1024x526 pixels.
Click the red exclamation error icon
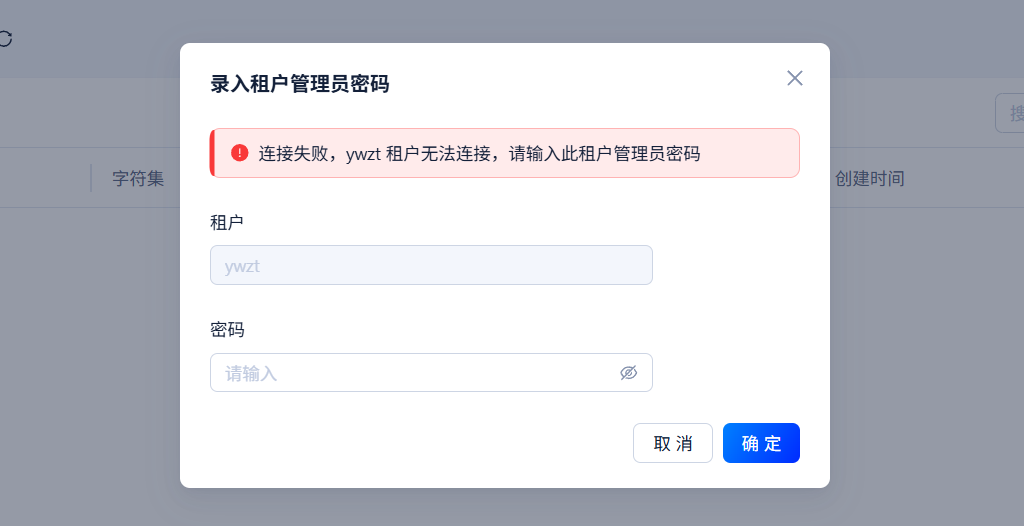[x=240, y=153]
